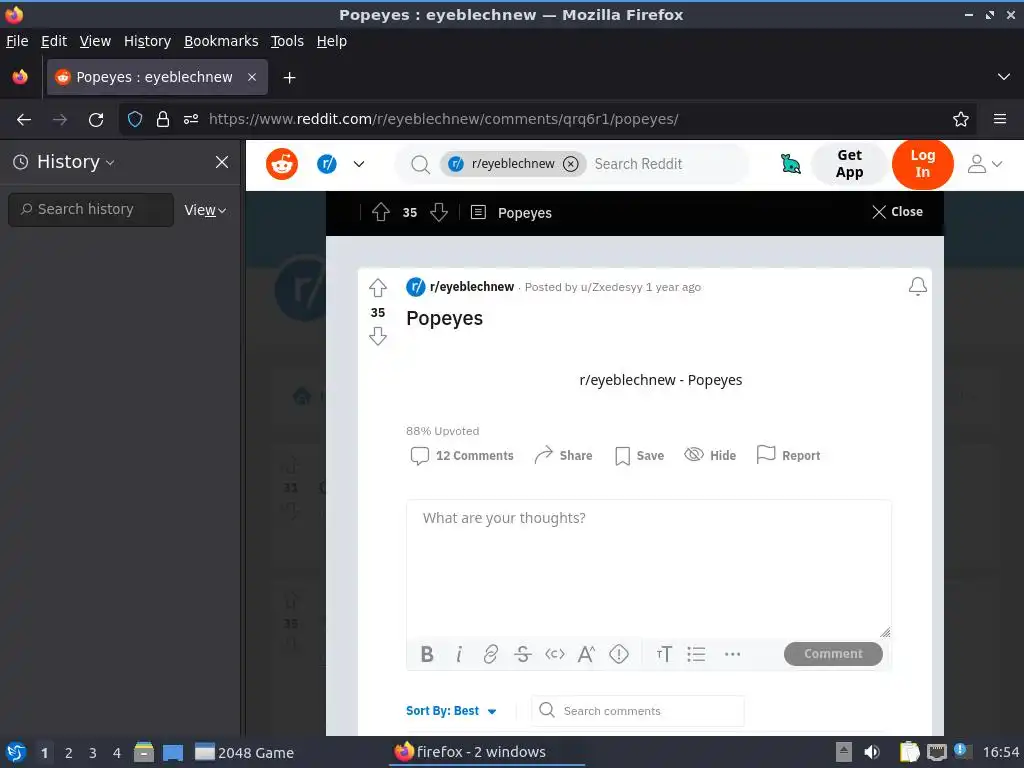Click the Get App button
The width and height of the screenshot is (1024, 768).
pos(849,164)
